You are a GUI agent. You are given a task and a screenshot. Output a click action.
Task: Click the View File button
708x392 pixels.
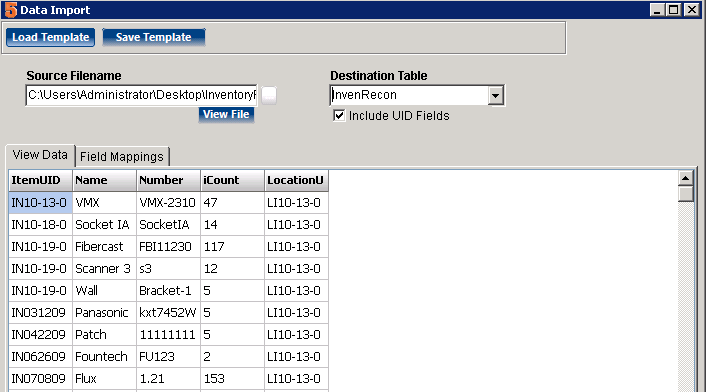coord(226,115)
